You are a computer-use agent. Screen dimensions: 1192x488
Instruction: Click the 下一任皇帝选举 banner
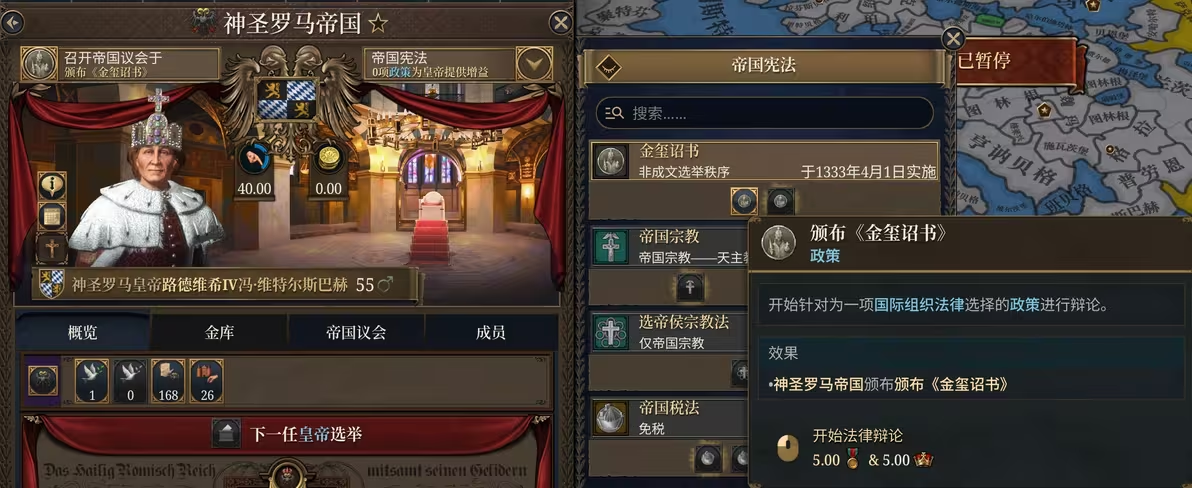(x=287, y=435)
